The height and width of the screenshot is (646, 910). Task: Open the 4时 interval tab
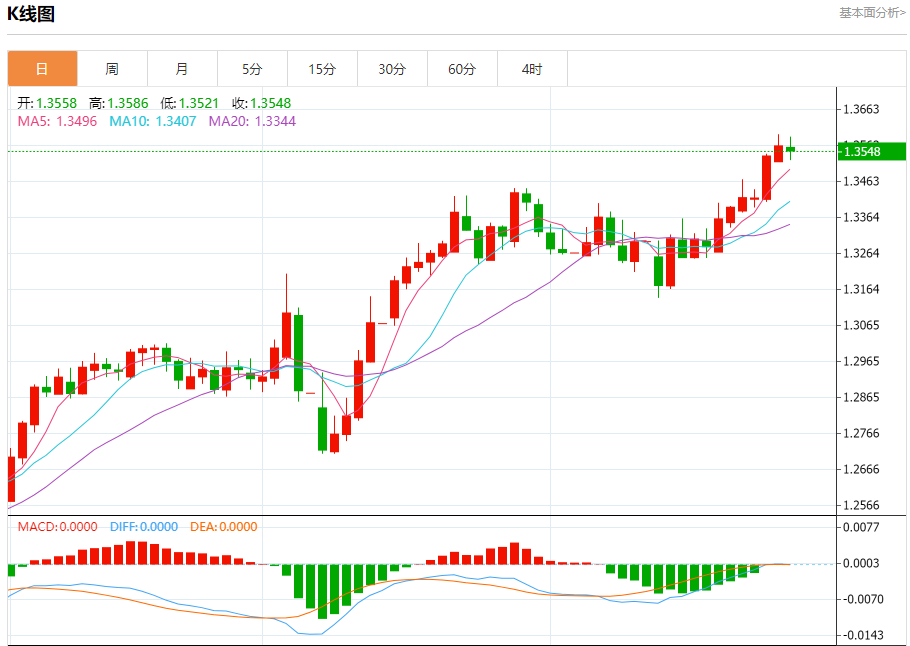tap(532, 68)
